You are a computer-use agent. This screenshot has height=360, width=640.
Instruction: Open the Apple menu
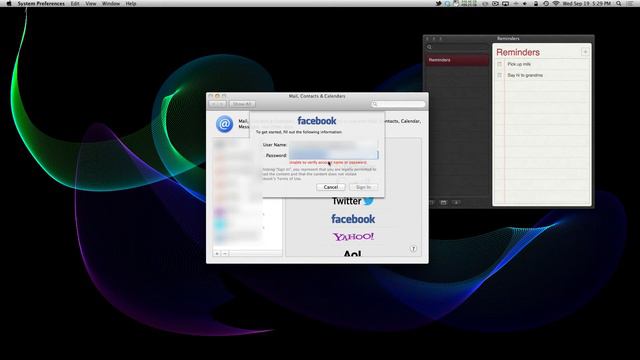pyautogui.click(x=9, y=3)
